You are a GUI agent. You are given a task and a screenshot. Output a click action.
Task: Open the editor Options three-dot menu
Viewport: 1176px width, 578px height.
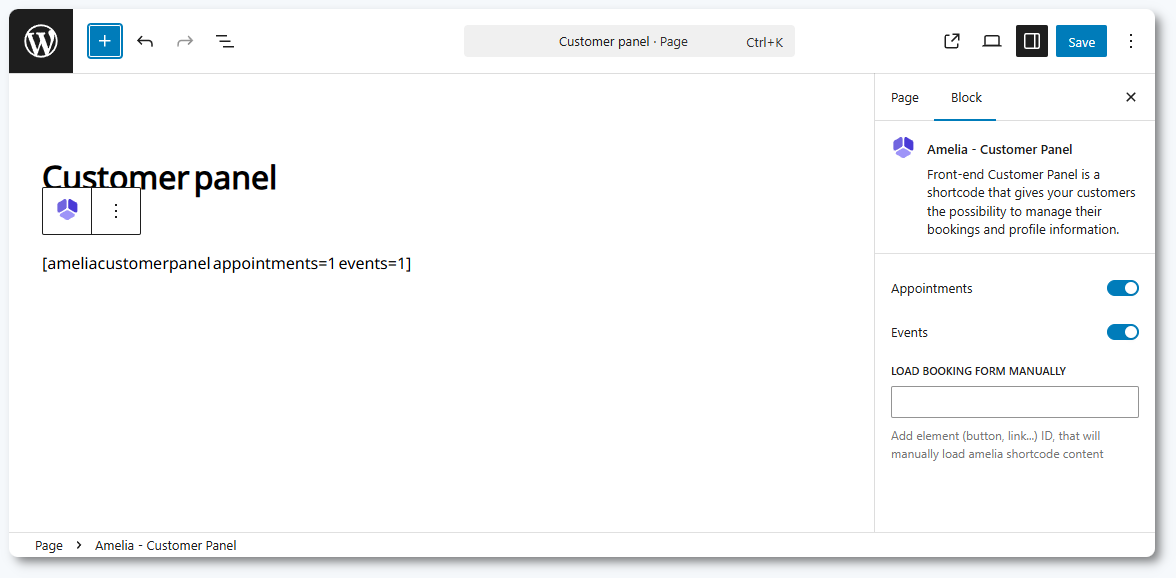click(x=1131, y=42)
